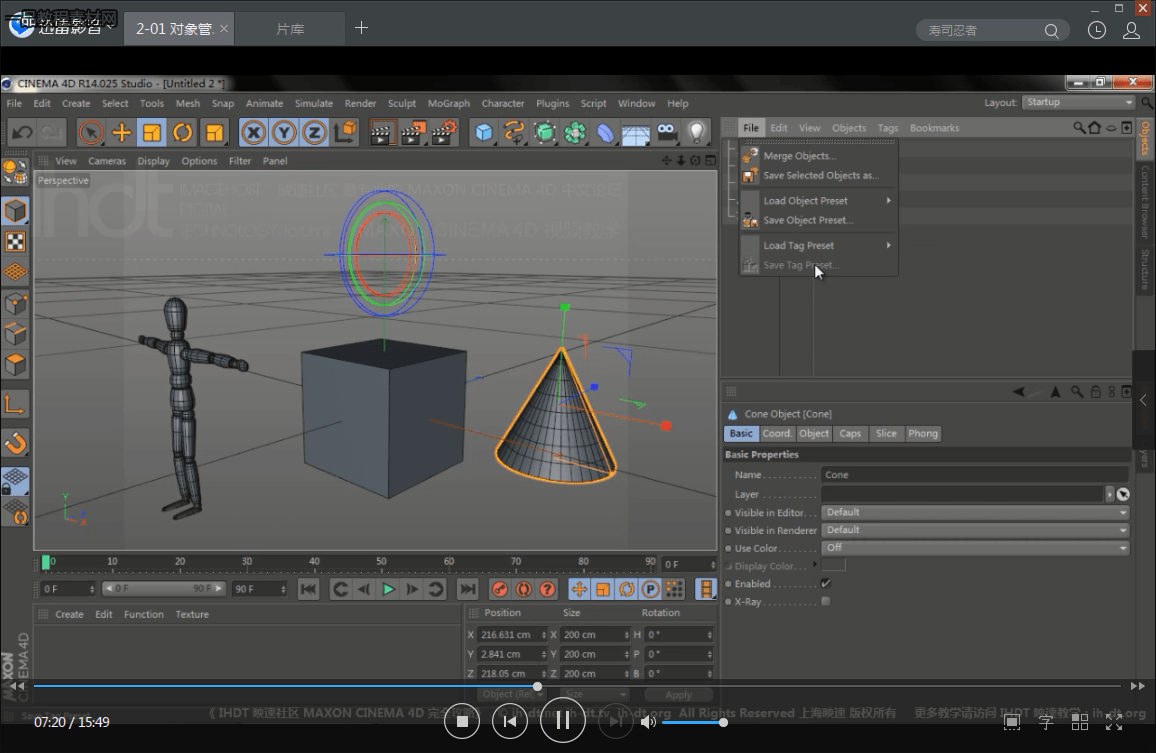Click the video progress bar handle
Viewport: 1156px width, 753px height.
[538, 687]
